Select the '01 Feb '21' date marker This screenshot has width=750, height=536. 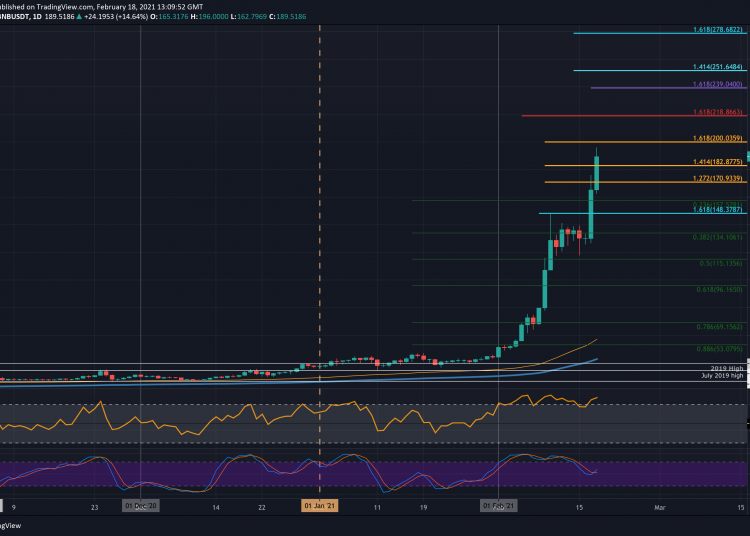tap(498, 507)
